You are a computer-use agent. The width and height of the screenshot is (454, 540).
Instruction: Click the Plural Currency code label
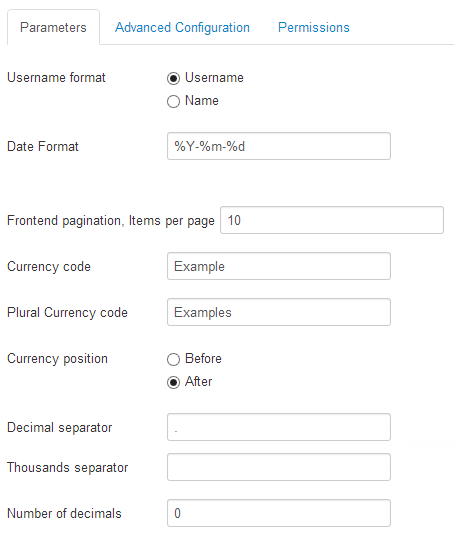(67, 313)
